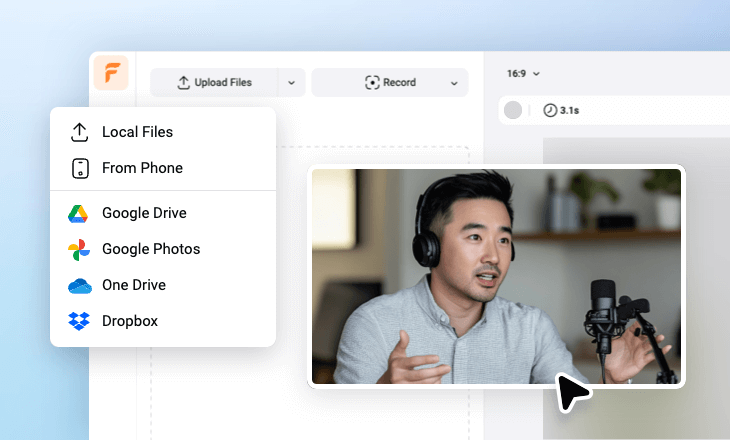Click the gray circle color swatch
This screenshot has width=730, height=440.
click(x=513, y=110)
